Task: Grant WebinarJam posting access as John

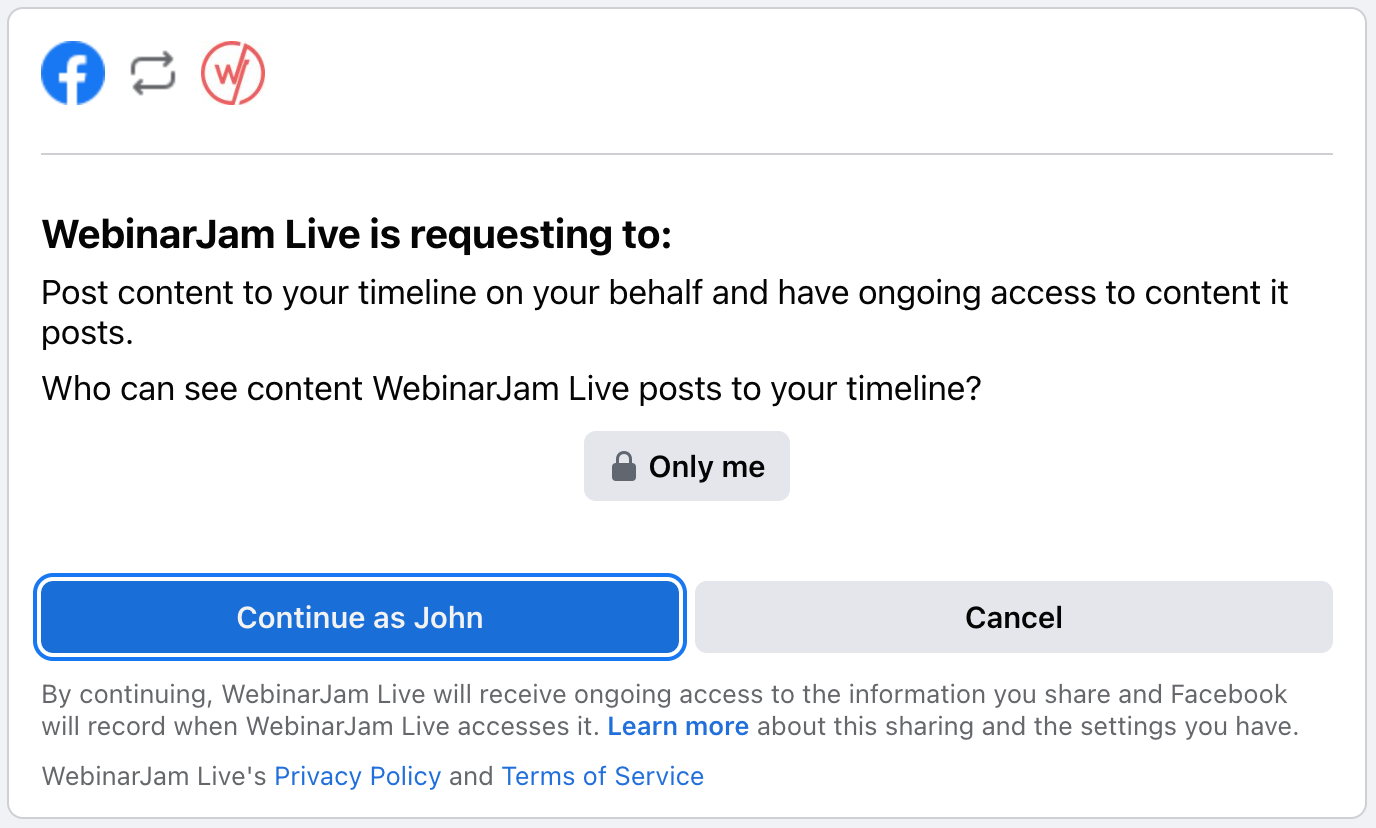Action: [358, 617]
